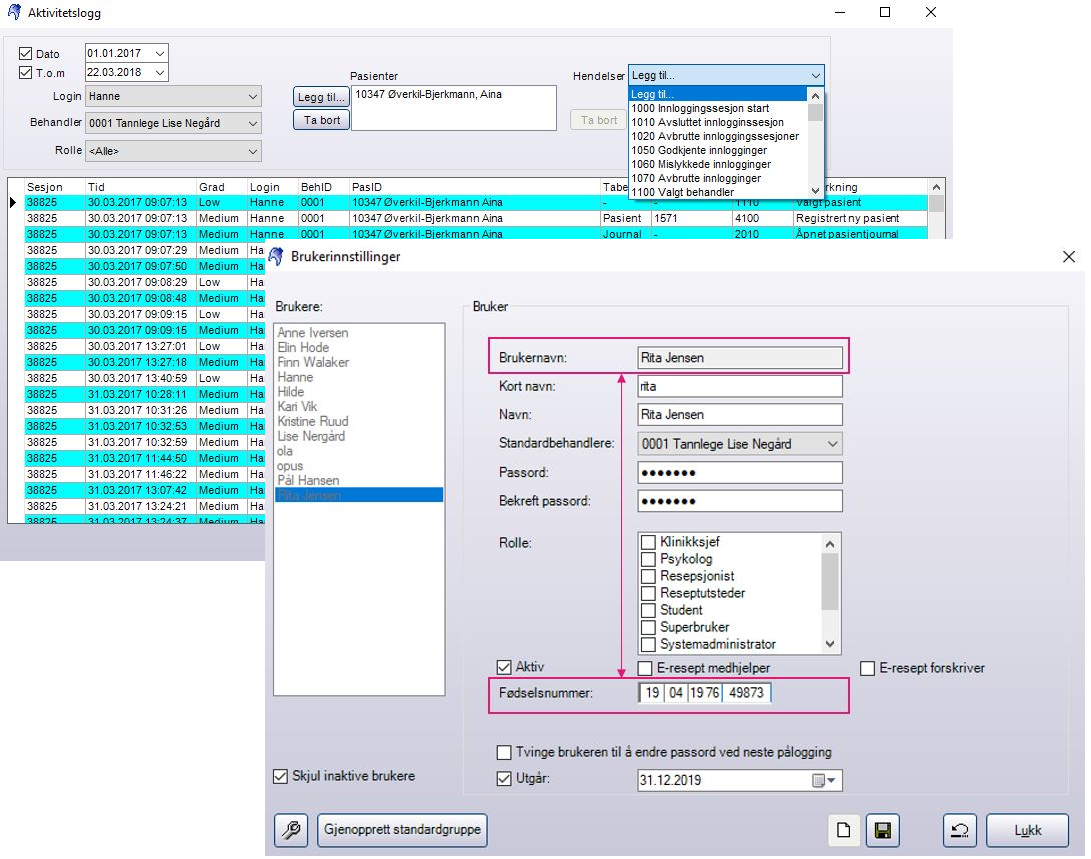Click the Registrert ny pasient log cell
Viewport: 1091px width, 859px height.
click(860, 218)
